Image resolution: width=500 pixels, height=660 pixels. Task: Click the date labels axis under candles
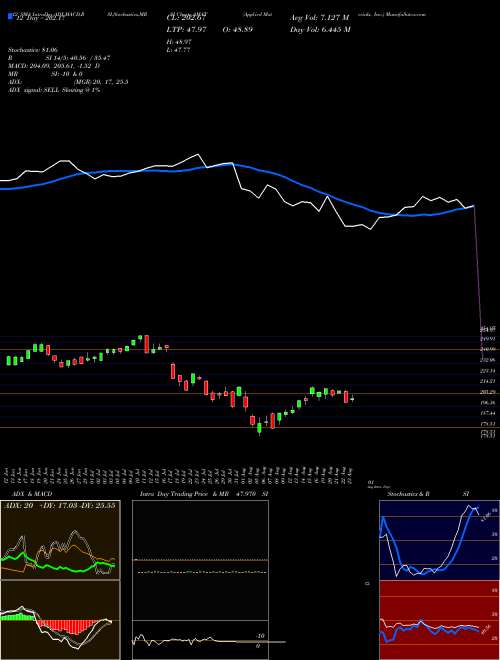click(x=180, y=476)
